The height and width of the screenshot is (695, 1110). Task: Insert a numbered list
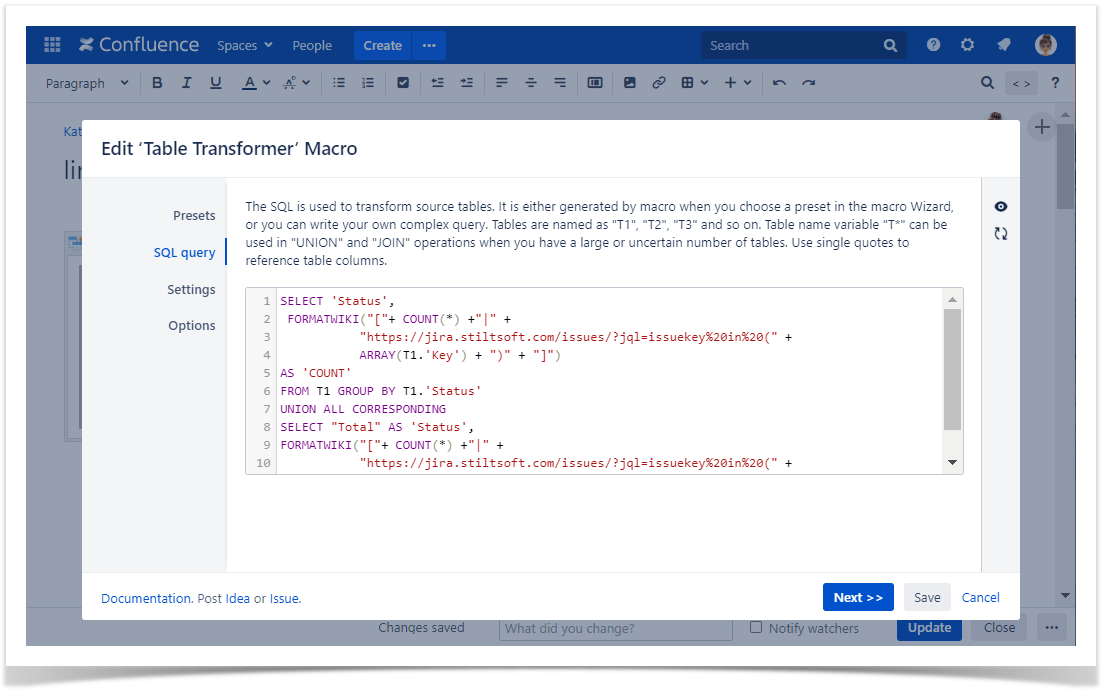click(x=368, y=83)
